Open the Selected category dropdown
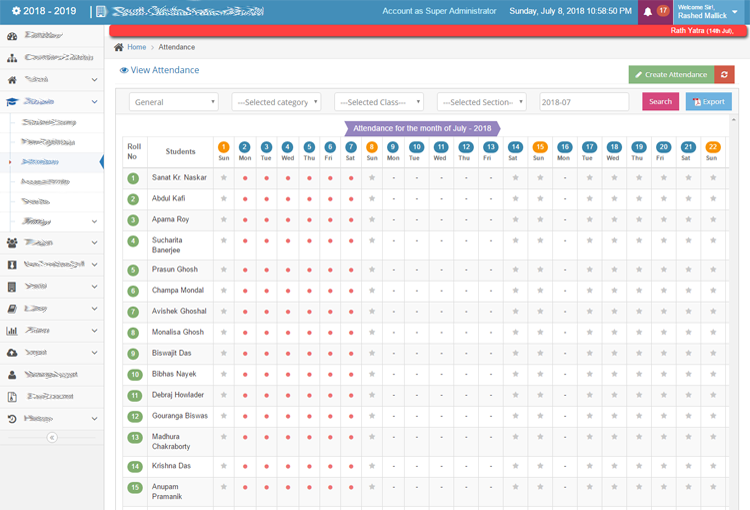This screenshot has height=510, width=750. [x=276, y=102]
